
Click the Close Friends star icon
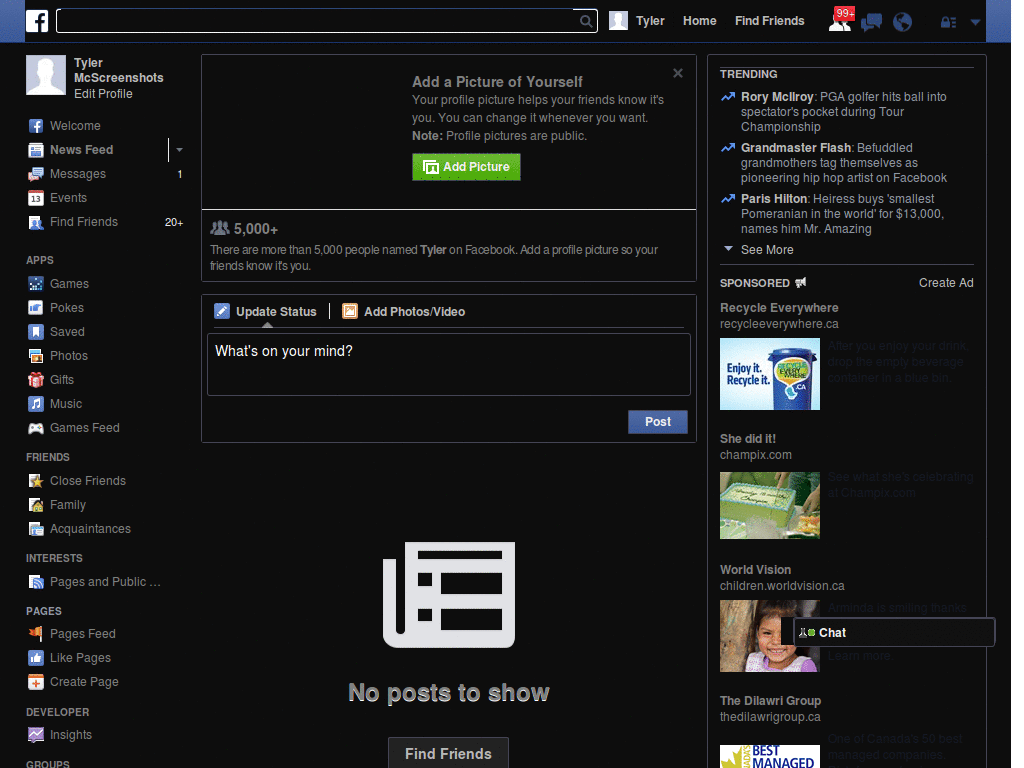pos(36,481)
